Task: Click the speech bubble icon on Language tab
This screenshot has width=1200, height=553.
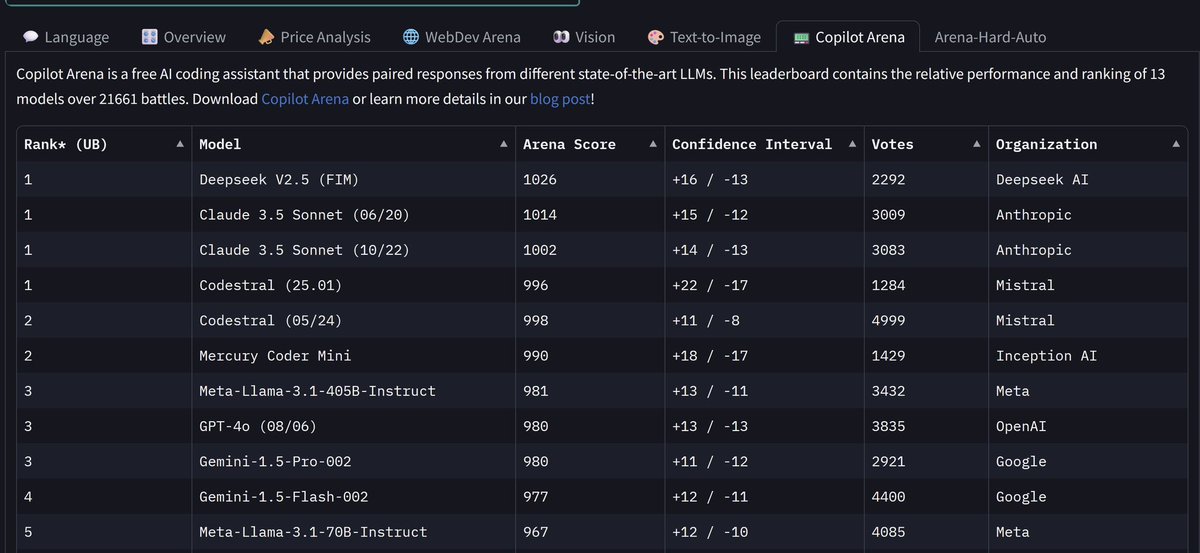Action: point(31,37)
